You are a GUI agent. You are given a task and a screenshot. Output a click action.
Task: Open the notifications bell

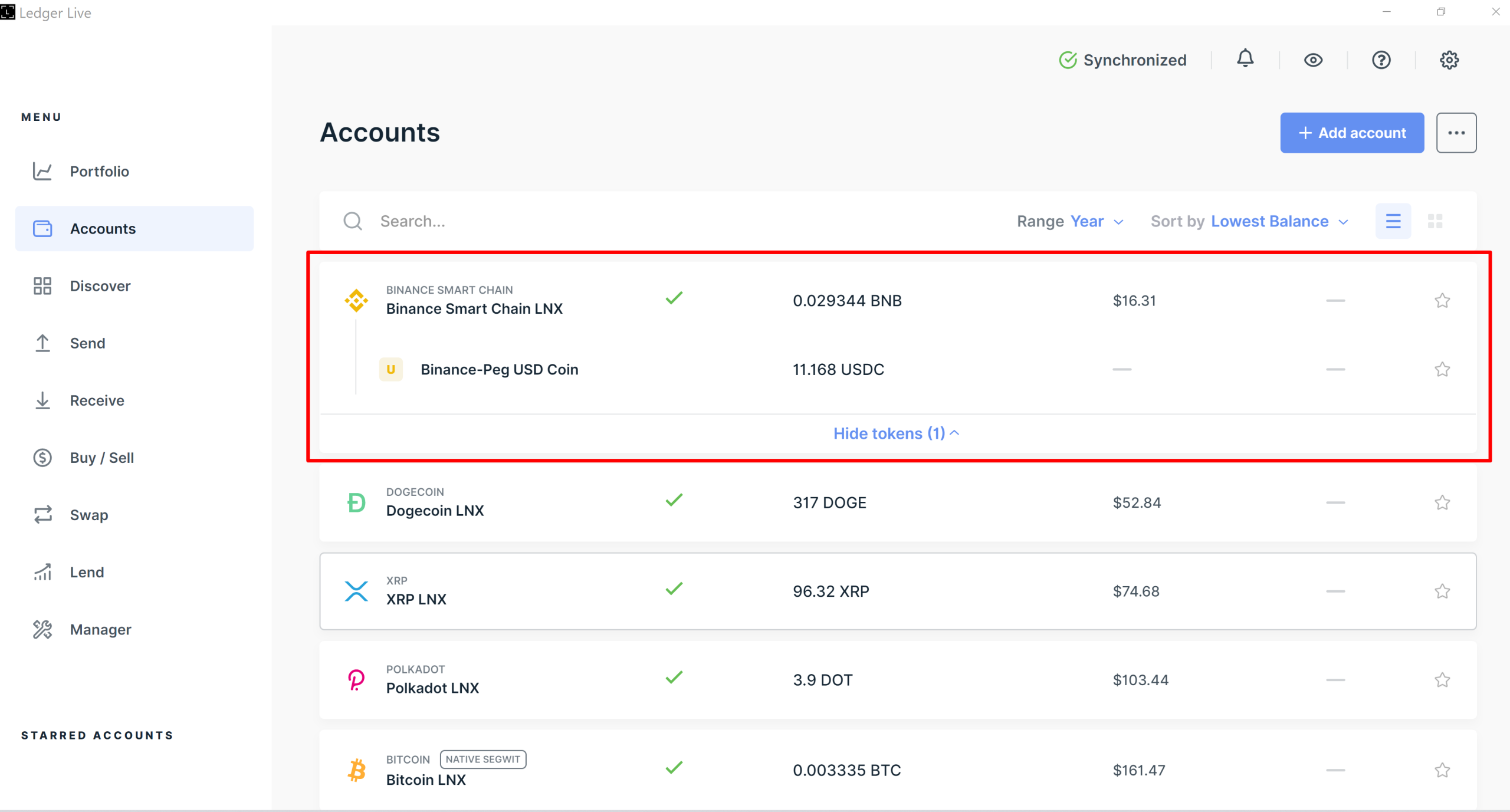tap(1245, 59)
